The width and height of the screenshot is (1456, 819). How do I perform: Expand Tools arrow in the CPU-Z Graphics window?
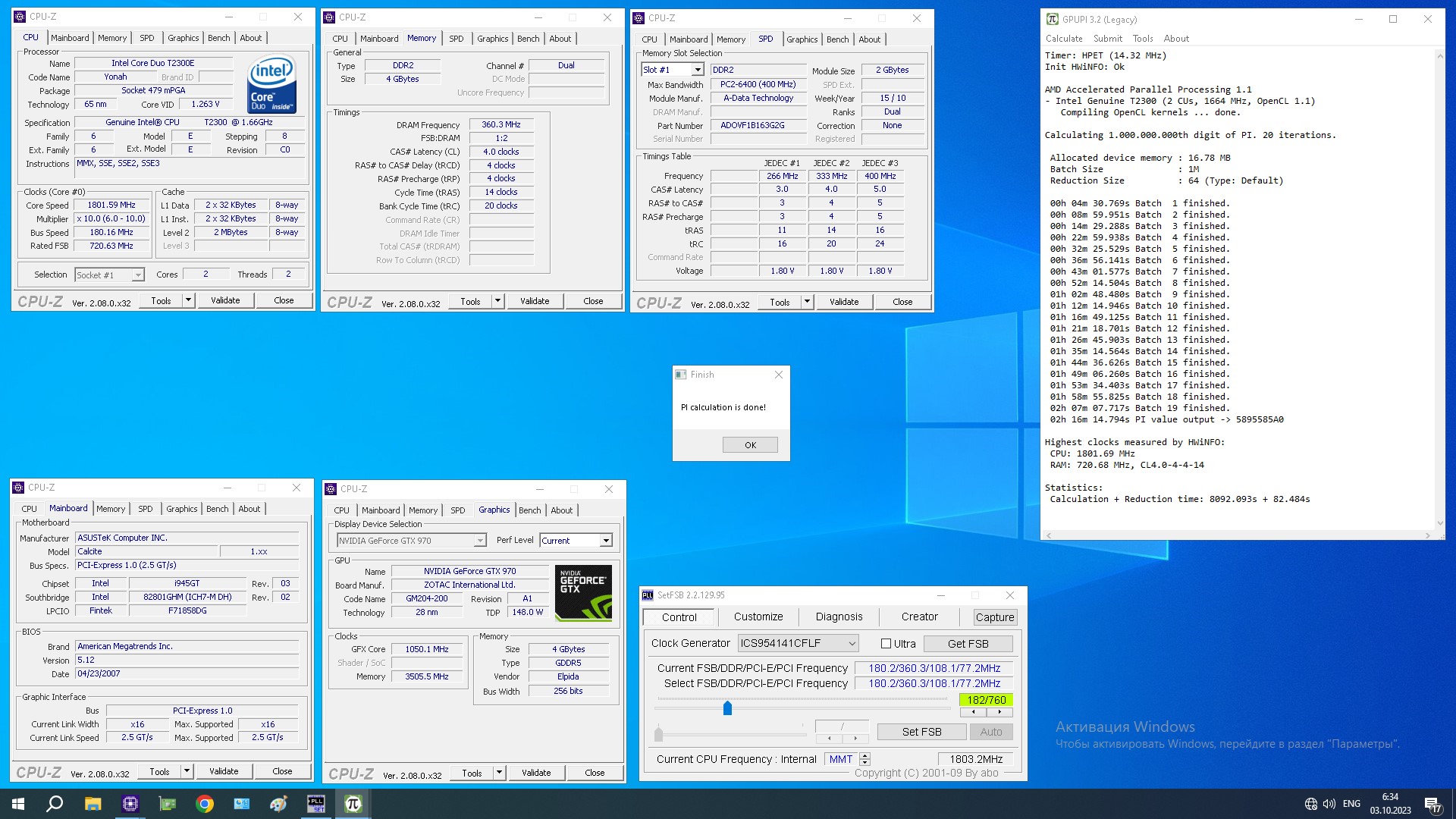coord(500,773)
